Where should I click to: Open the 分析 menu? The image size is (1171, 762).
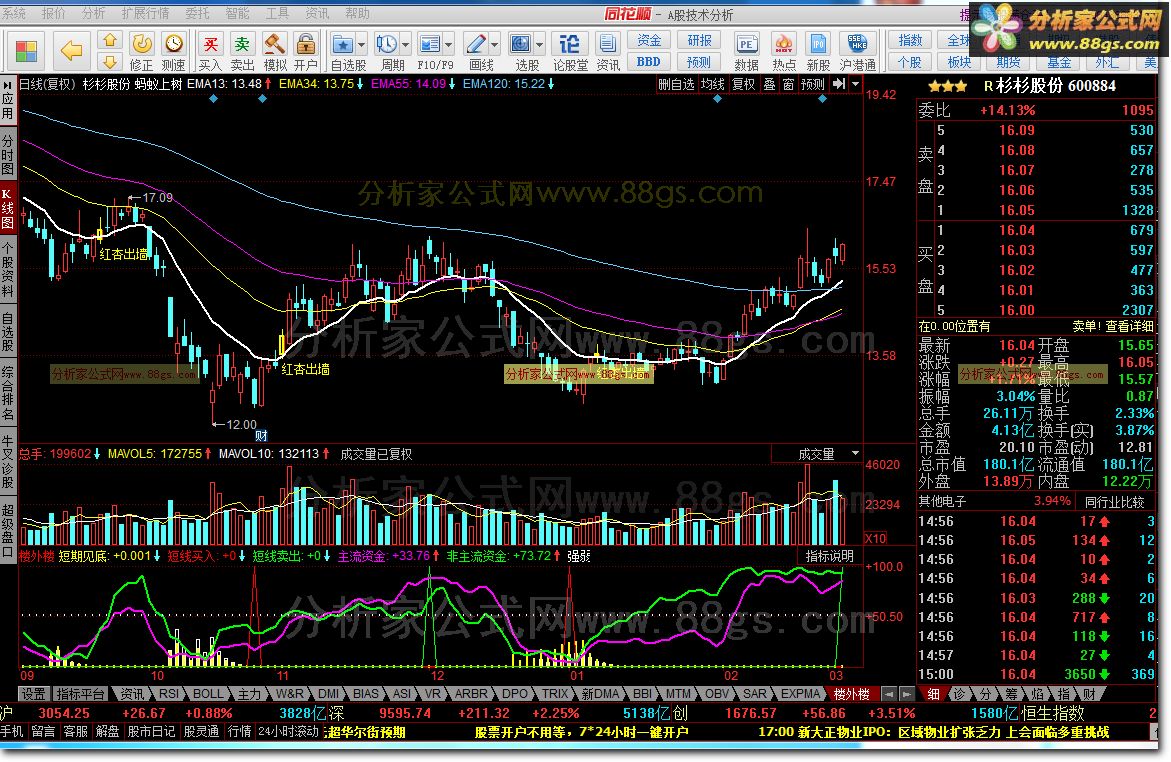click(x=93, y=13)
